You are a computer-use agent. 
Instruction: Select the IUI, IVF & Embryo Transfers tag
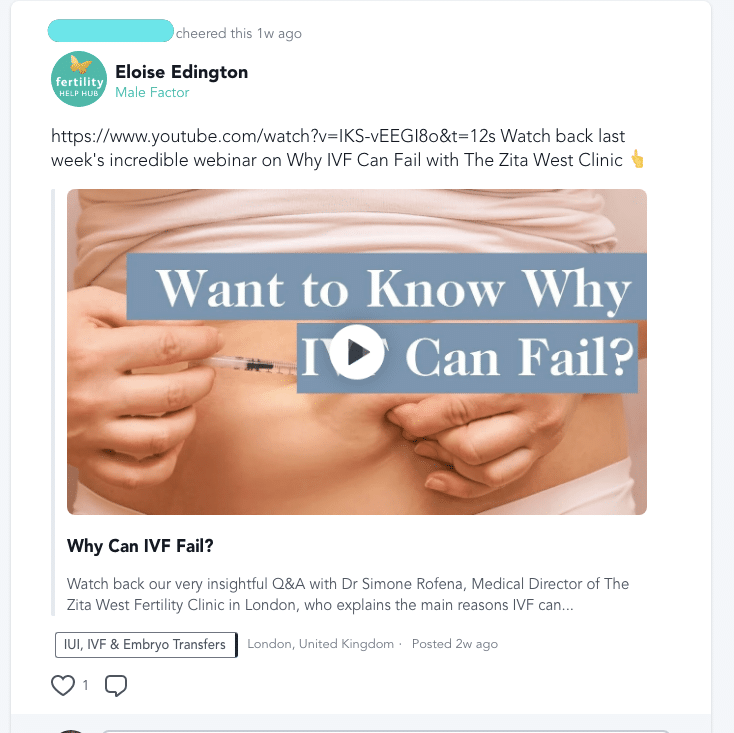(146, 645)
